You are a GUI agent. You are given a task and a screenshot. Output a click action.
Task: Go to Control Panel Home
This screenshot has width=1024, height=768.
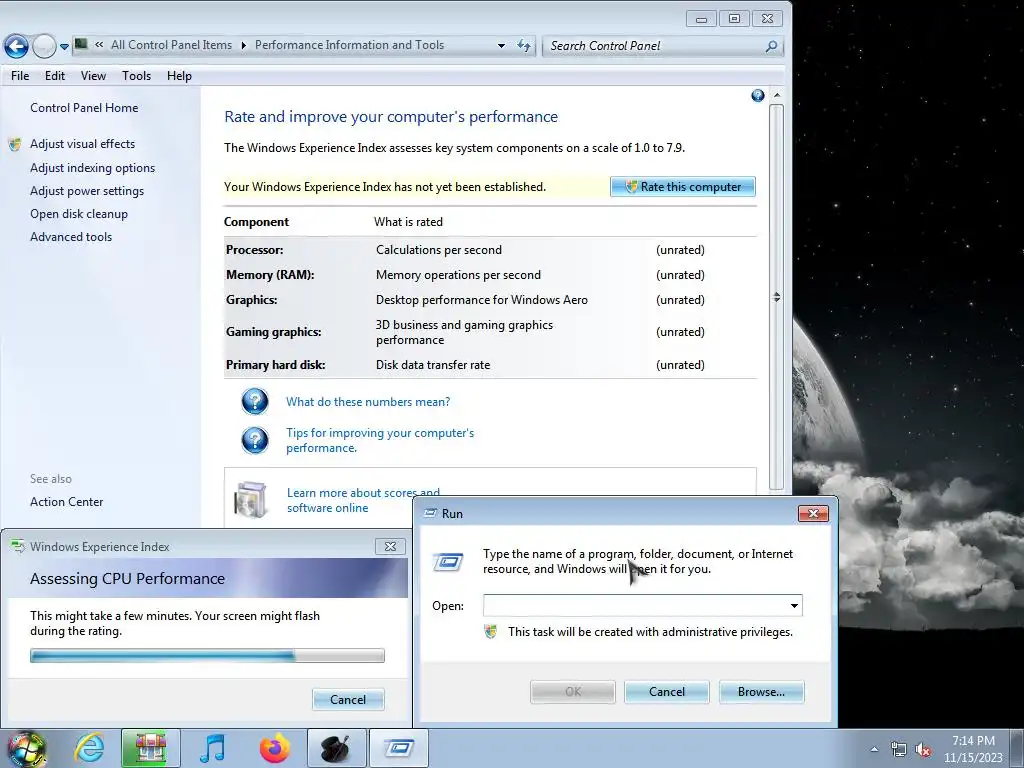[x=84, y=108]
